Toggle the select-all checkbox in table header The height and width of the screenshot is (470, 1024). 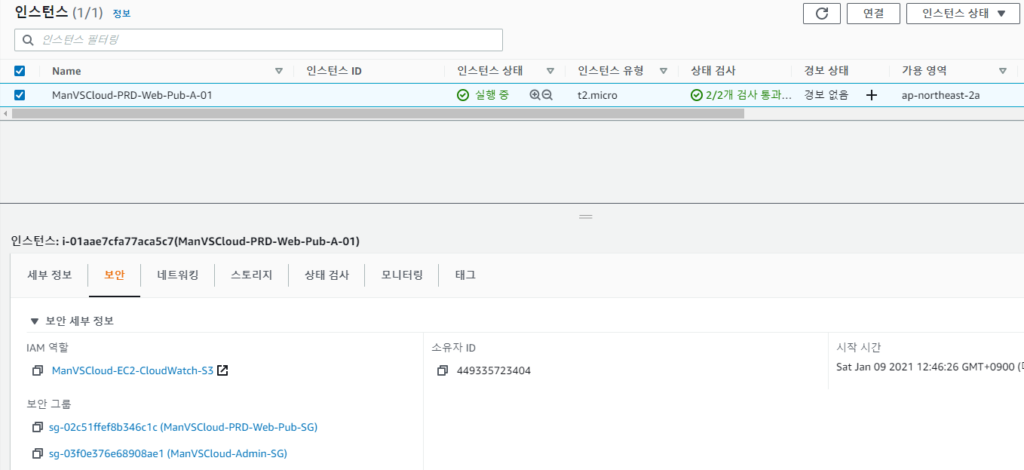[20, 71]
